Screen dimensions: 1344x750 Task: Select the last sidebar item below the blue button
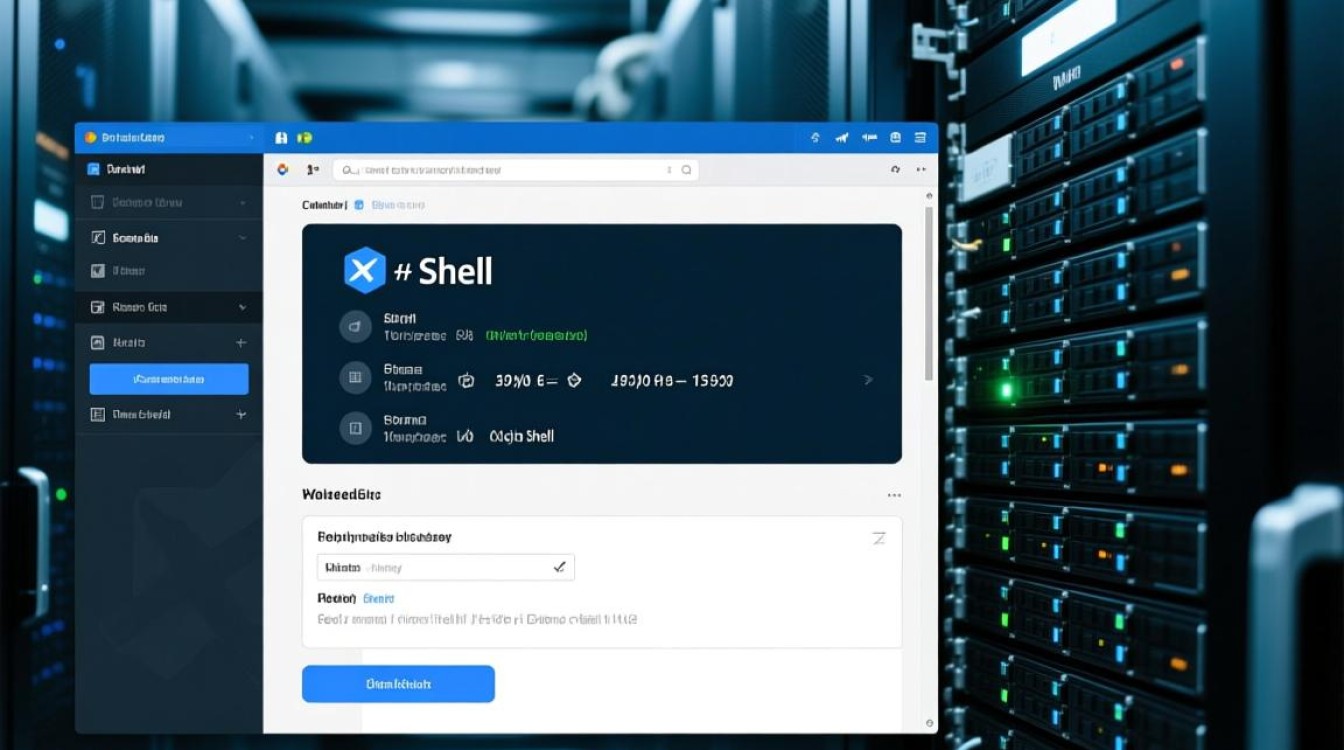pyautogui.click(x=168, y=414)
